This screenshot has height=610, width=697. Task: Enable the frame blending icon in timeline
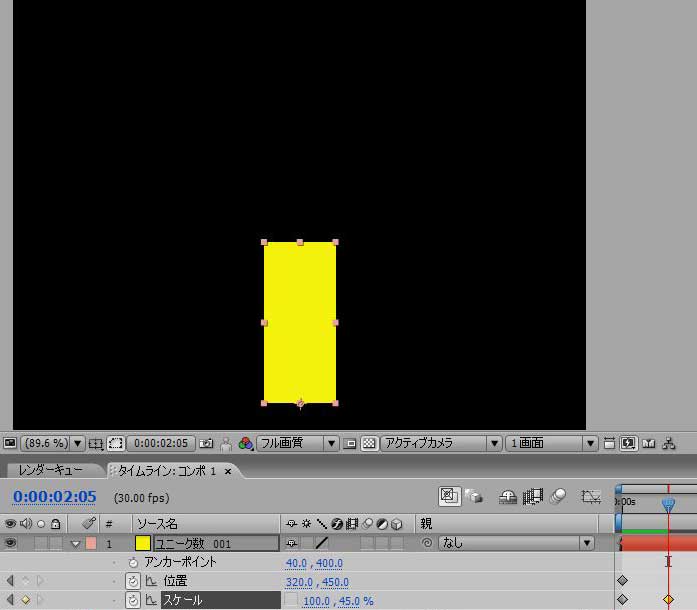pos(533,497)
